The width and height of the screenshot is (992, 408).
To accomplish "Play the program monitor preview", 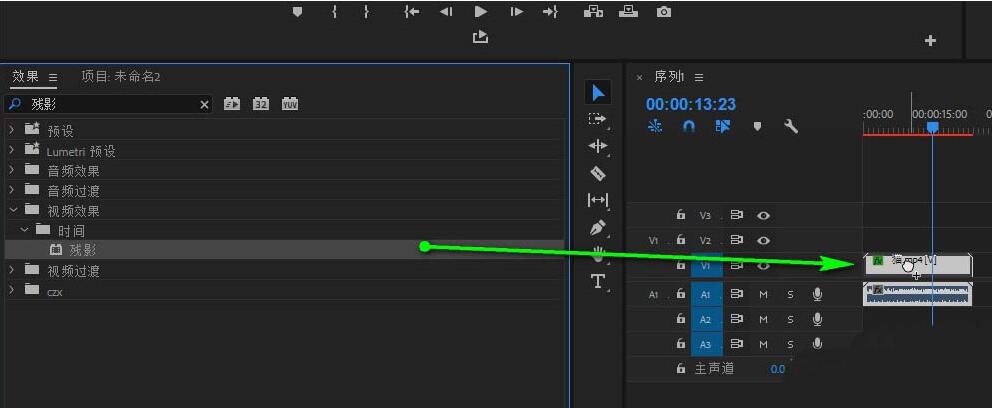I will click(x=480, y=11).
